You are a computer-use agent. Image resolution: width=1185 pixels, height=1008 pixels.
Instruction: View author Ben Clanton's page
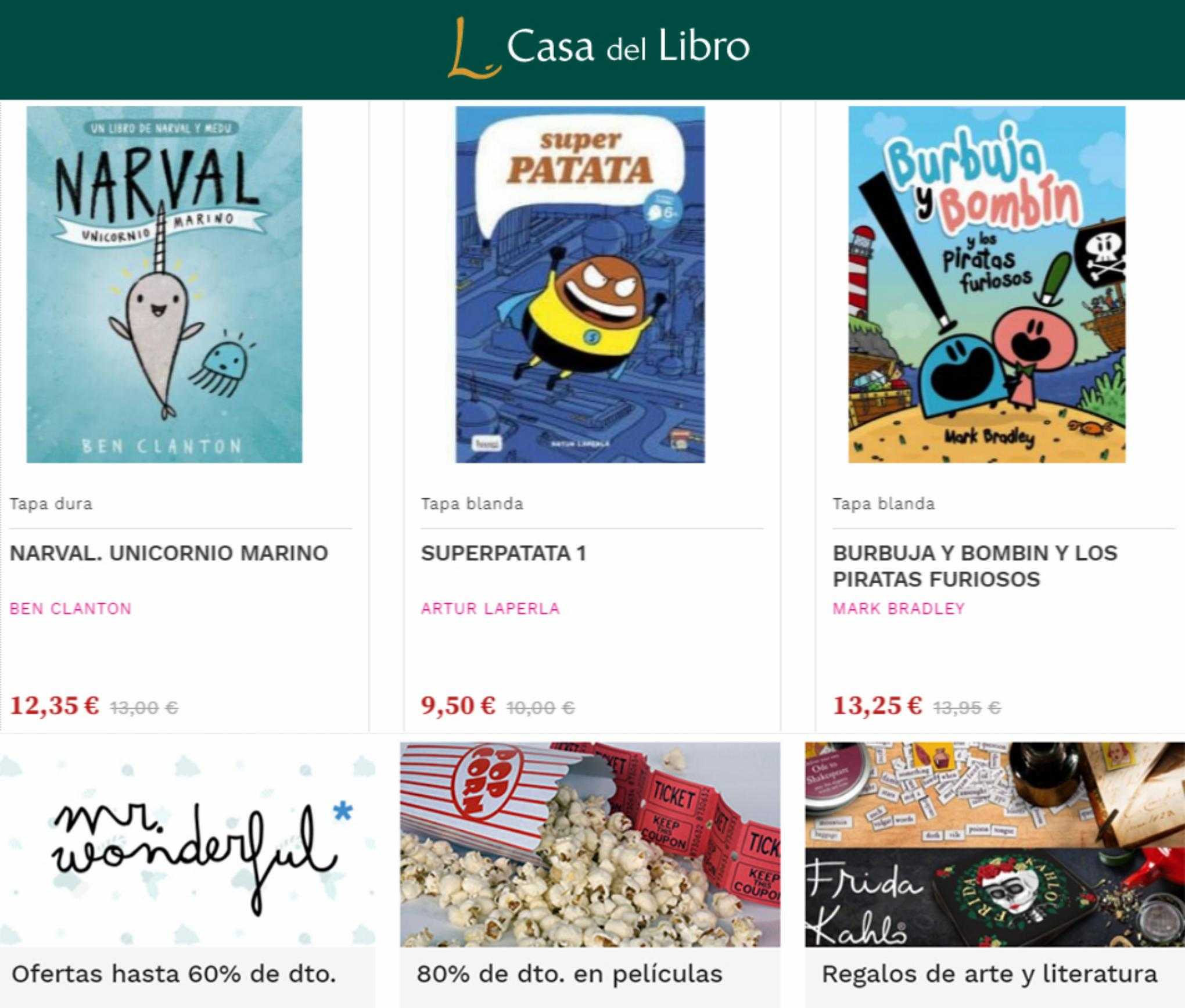(71, 608)
